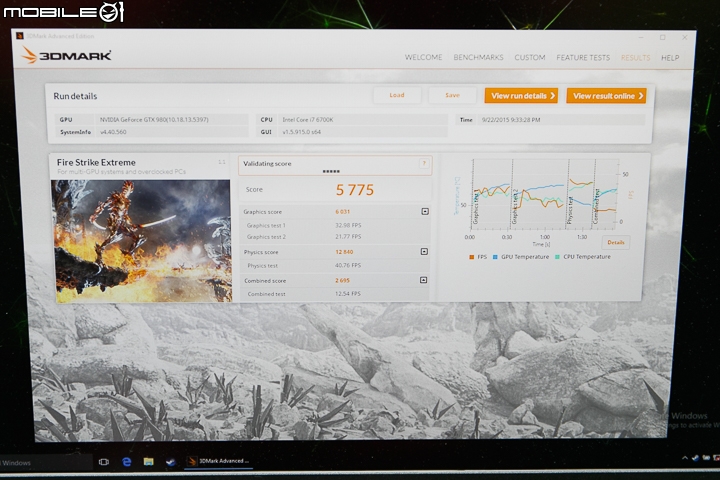
Task: Open File Explorer from taskbar
Action: point(148,462)
